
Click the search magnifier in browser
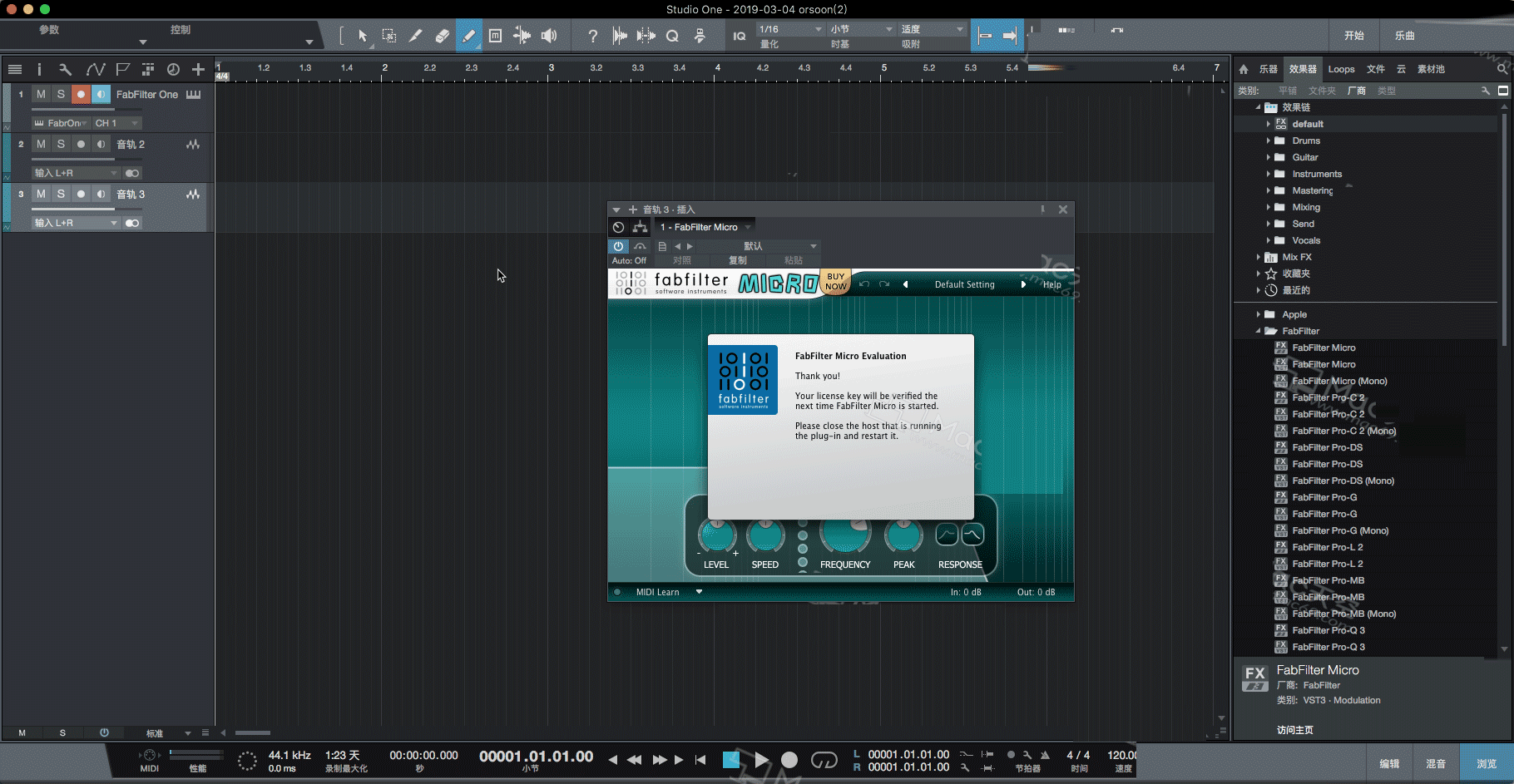[1502, 69]
